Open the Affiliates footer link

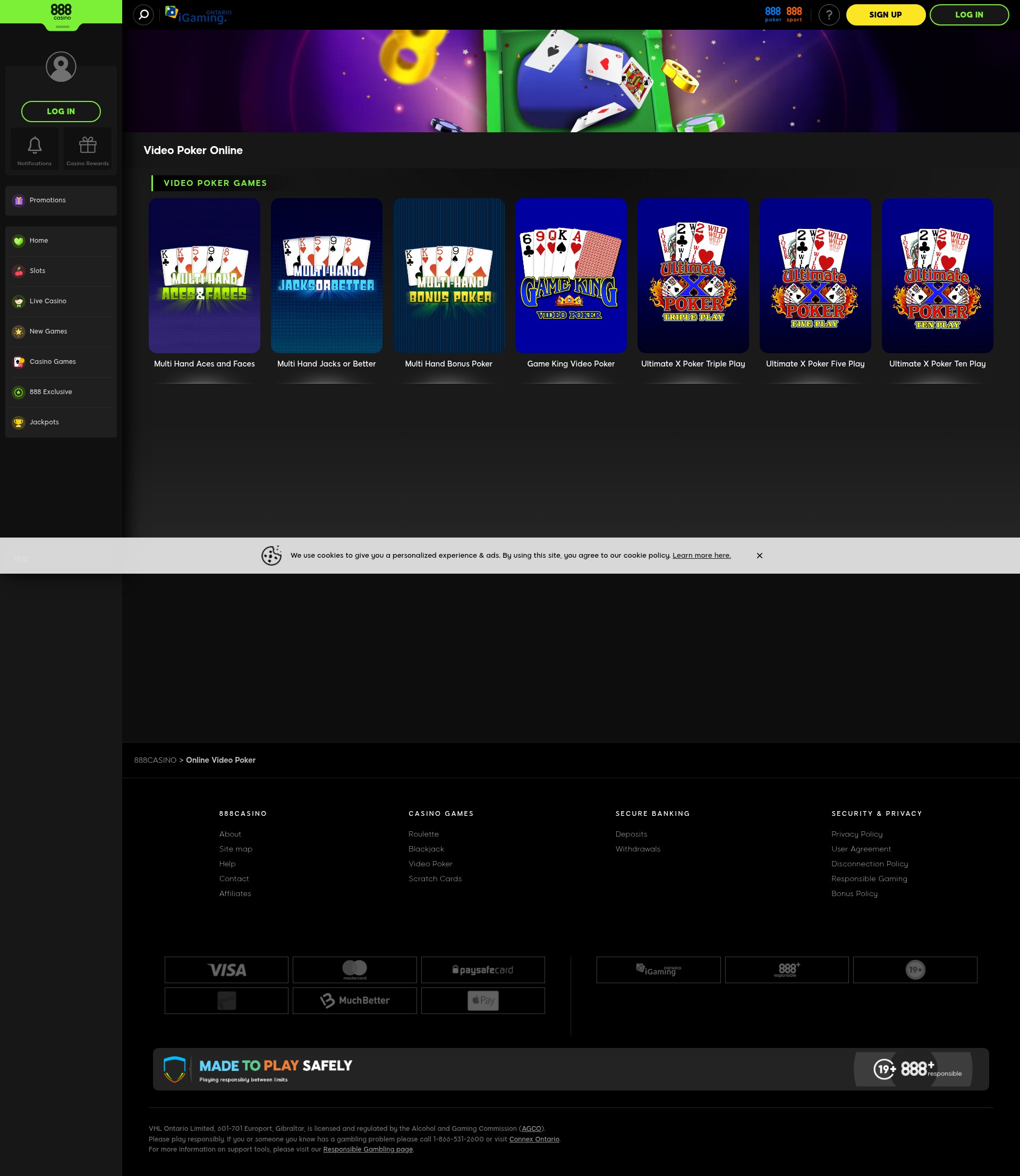coord(235,893)
